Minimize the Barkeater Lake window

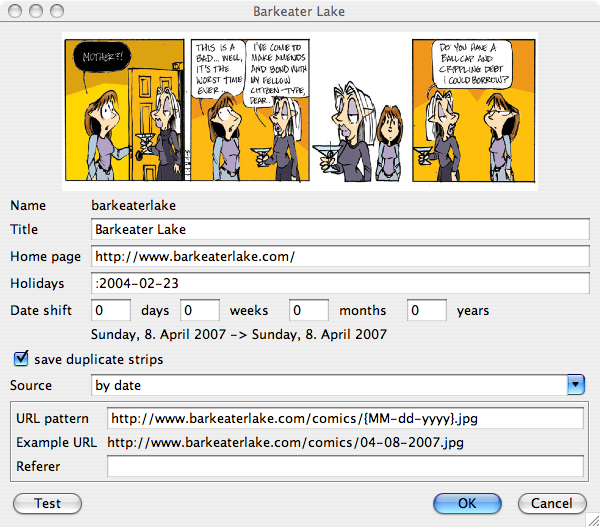[x=36, y=11]
